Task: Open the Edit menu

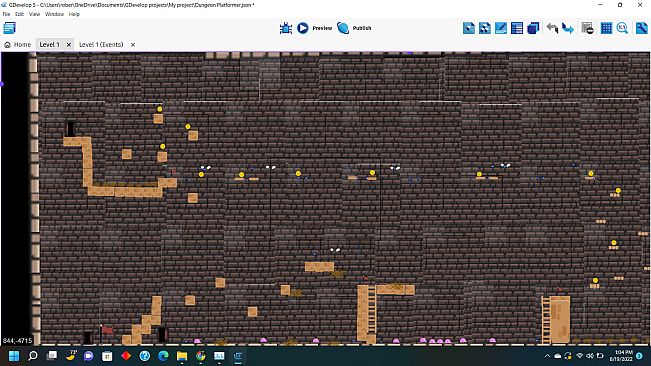Action: (x=20, y=14)
